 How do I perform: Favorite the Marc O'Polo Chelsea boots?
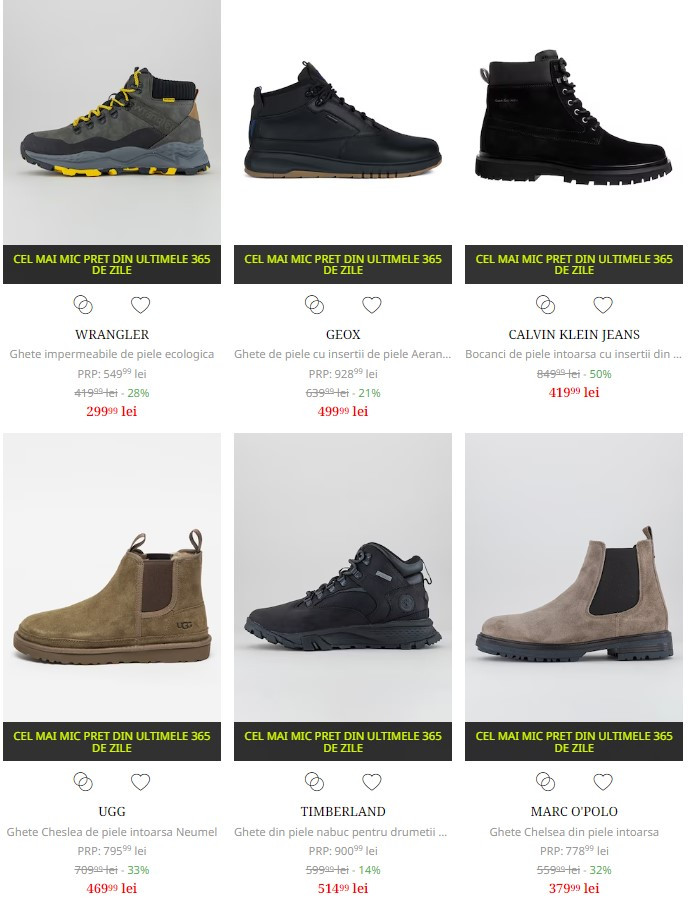coord(603,782)
